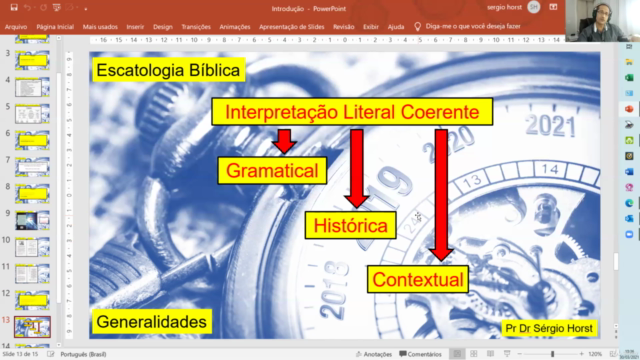Select the Pr Dr Sérgio Horst box
The image size is (640, 360).
click(x=549, y=328)
